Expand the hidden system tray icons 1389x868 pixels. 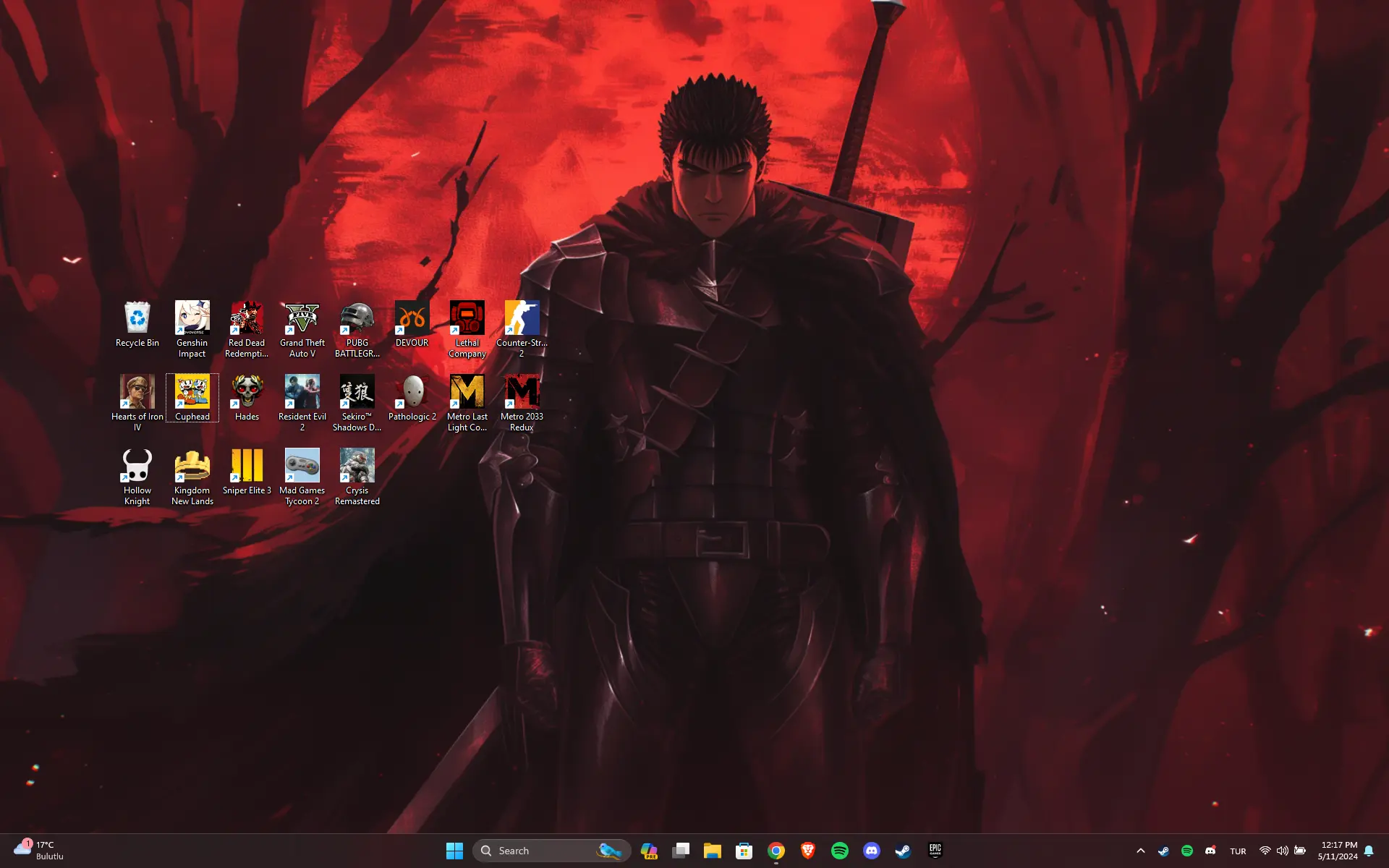coord(1141,851)
